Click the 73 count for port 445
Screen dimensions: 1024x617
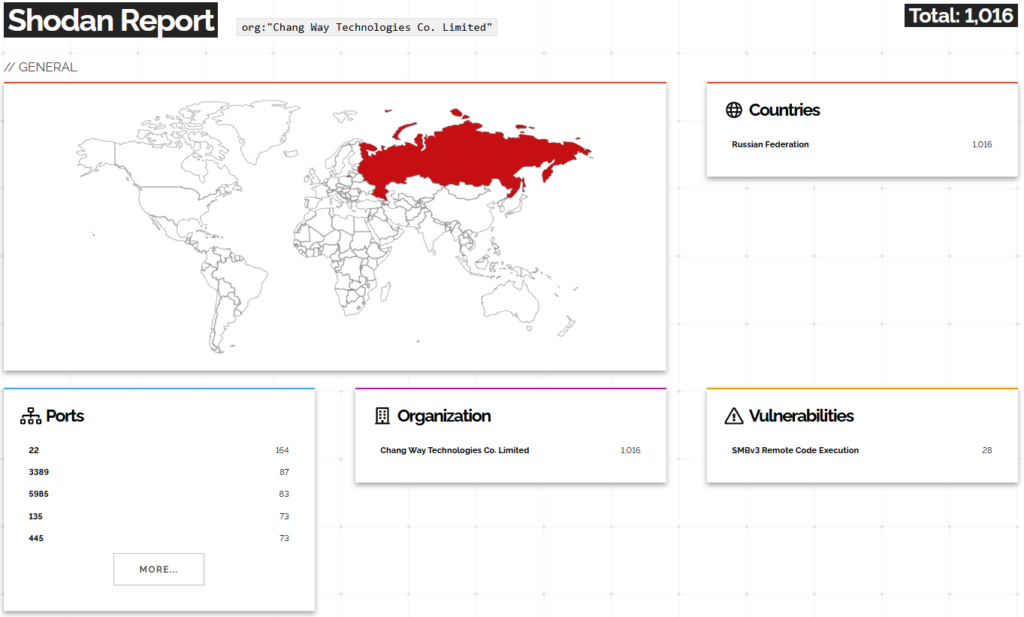click(x=284, y=539)
